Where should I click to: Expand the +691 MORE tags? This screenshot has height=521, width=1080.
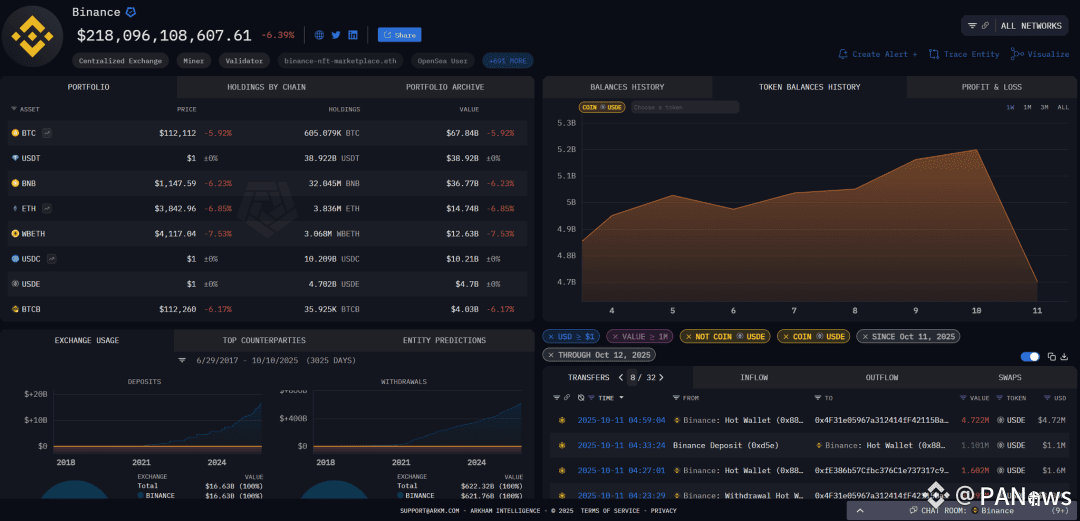pos(508,61)
